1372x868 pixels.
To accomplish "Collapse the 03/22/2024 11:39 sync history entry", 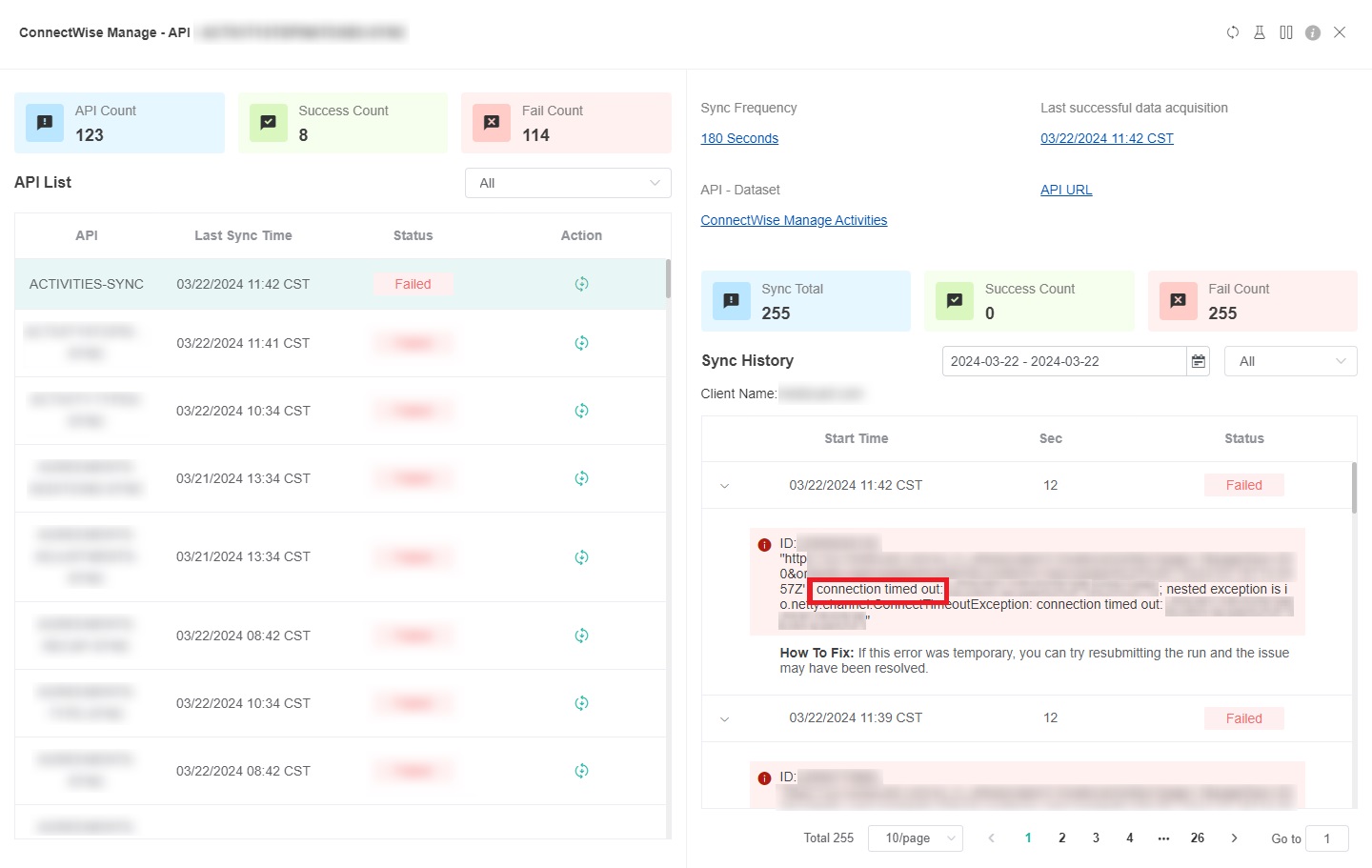I will point(725,719).
